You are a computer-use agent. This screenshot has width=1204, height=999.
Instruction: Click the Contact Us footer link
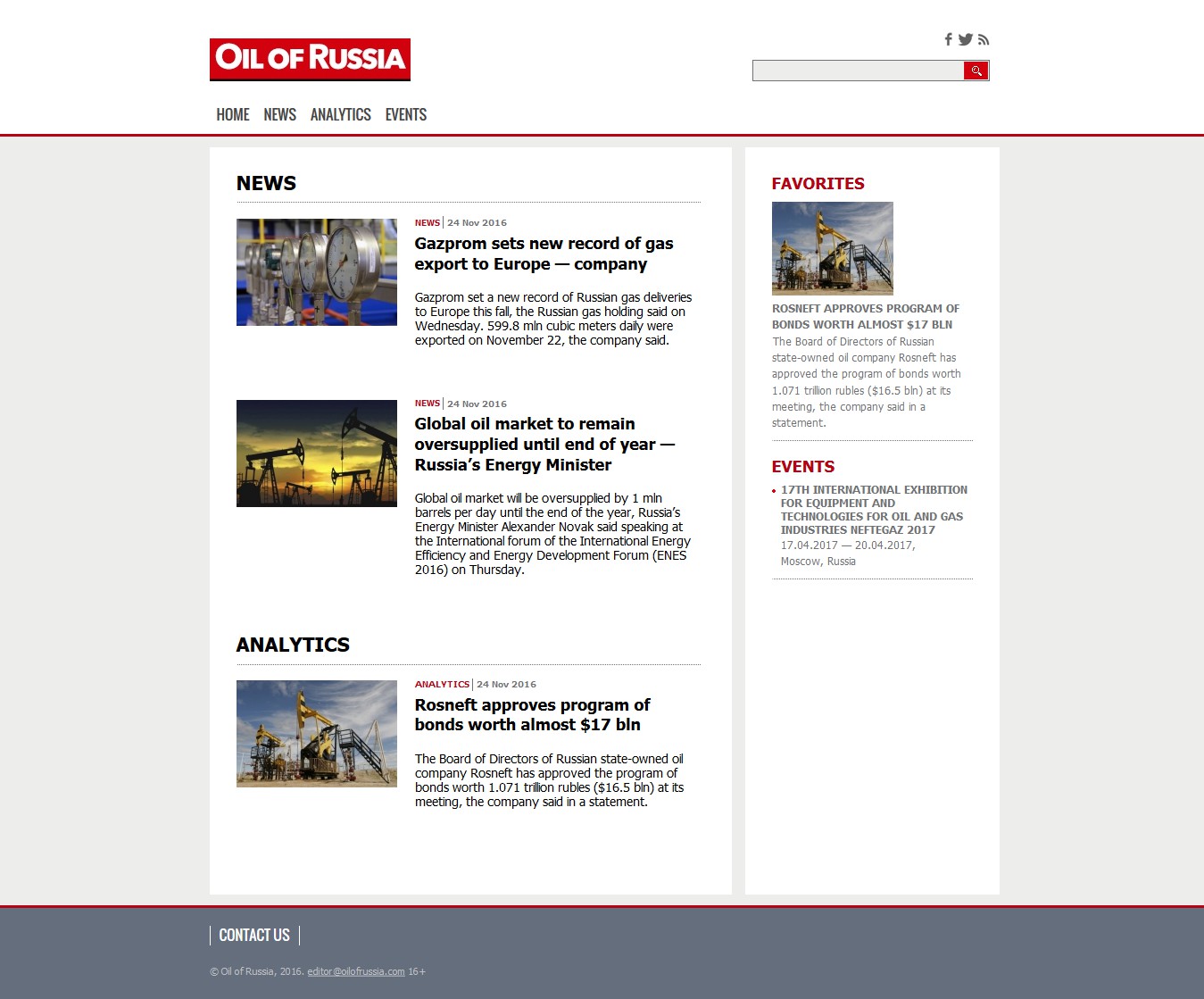click(x=254, y=935)
